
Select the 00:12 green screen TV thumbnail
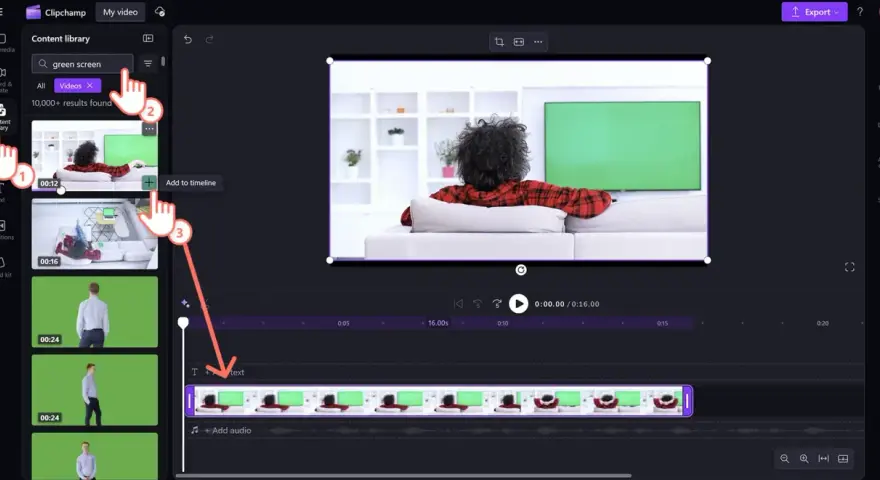click(x=94, y=156)
